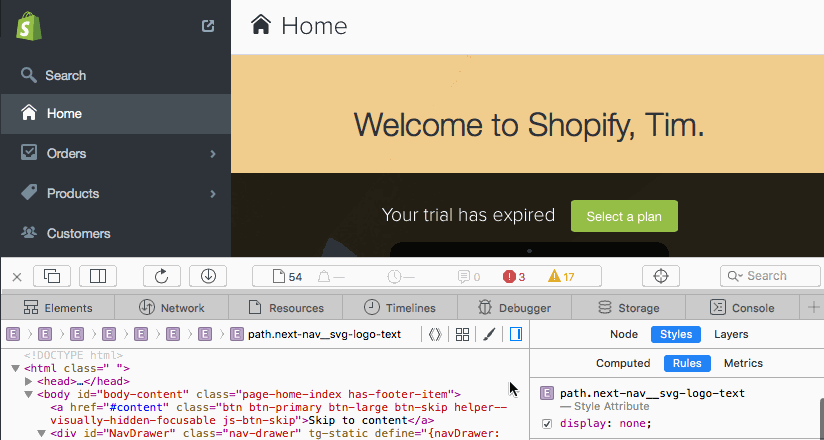Click the Select a plan button
The image size is (824, 440).
pyautogui.click(x=624, y=216)
